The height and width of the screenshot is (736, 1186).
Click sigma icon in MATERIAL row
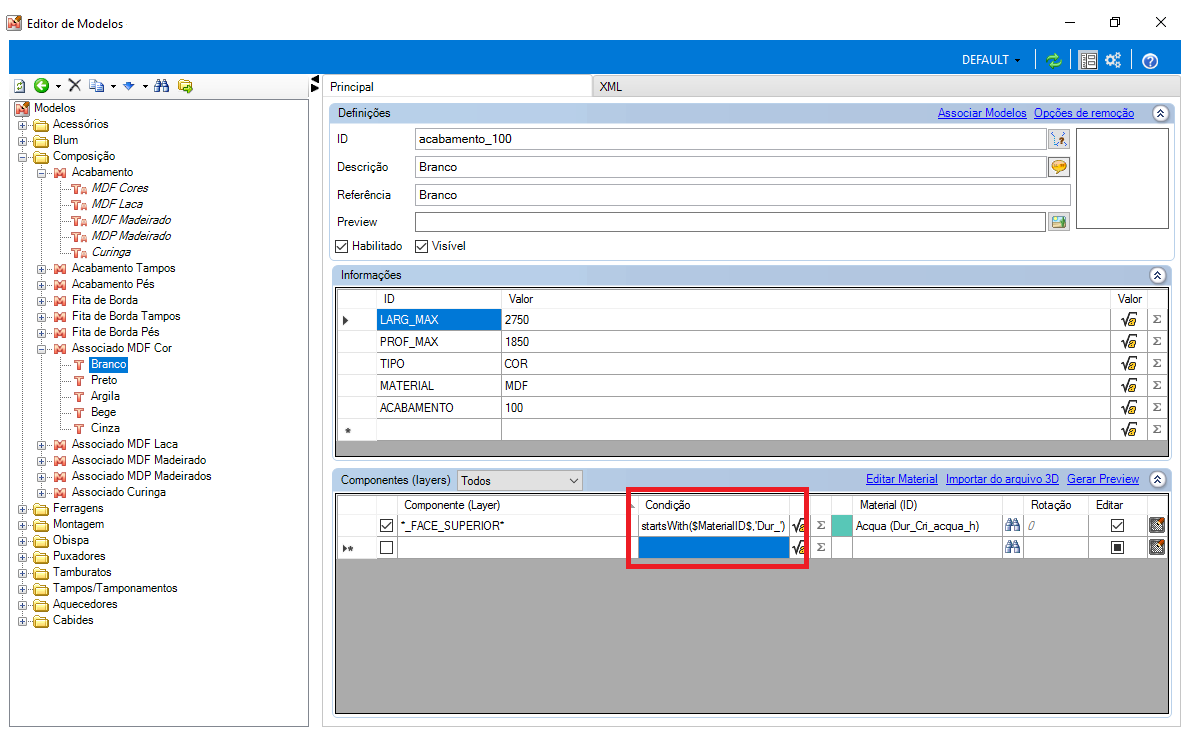click(x=1157, y=386)
